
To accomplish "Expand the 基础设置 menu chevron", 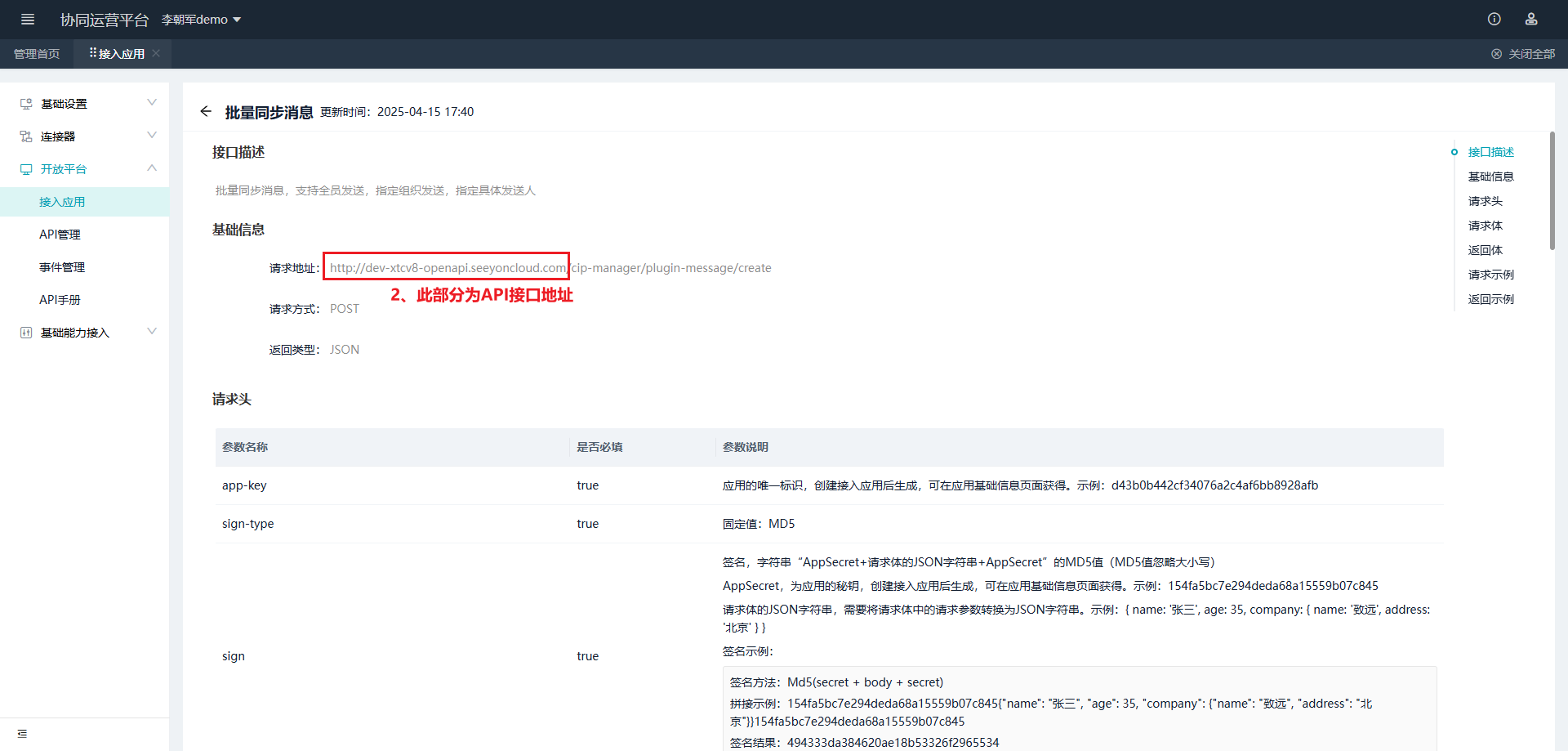I will click(x=152, y=103).
